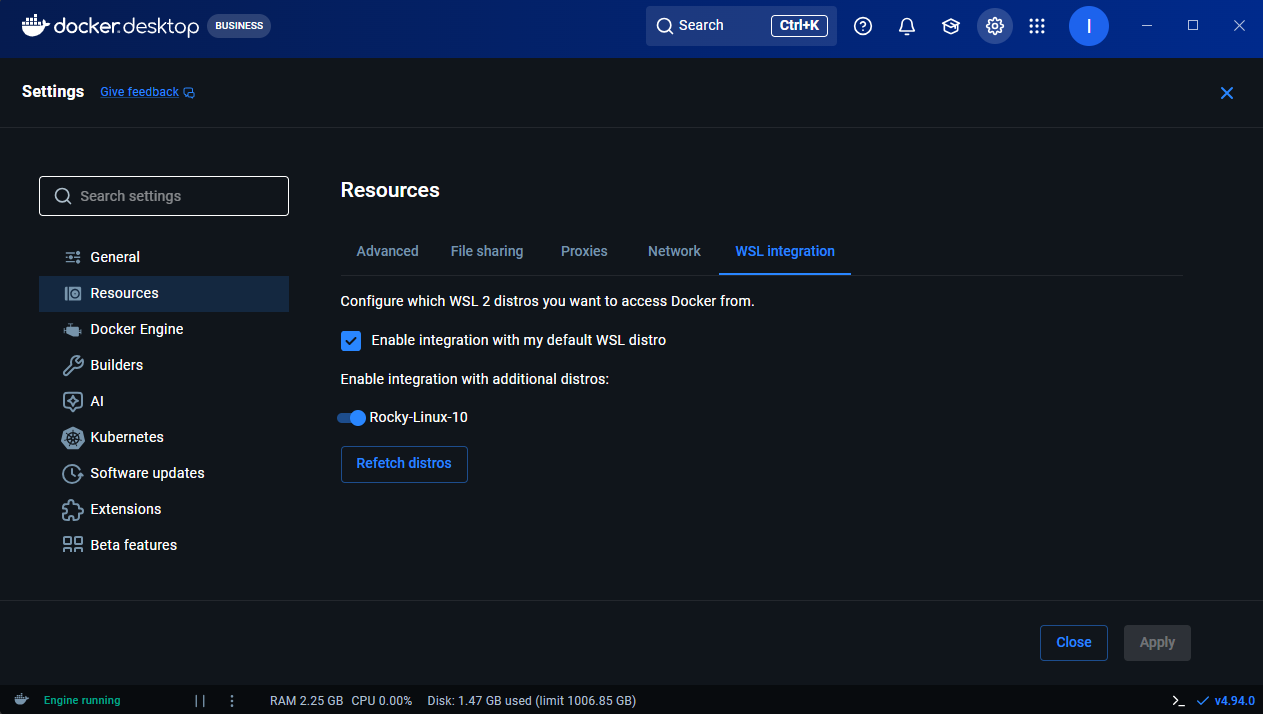The width and height of the screenshot is (1263, 714).
Task: Maximize the Docker Desktop window
Action: (x=1193, y=26)
